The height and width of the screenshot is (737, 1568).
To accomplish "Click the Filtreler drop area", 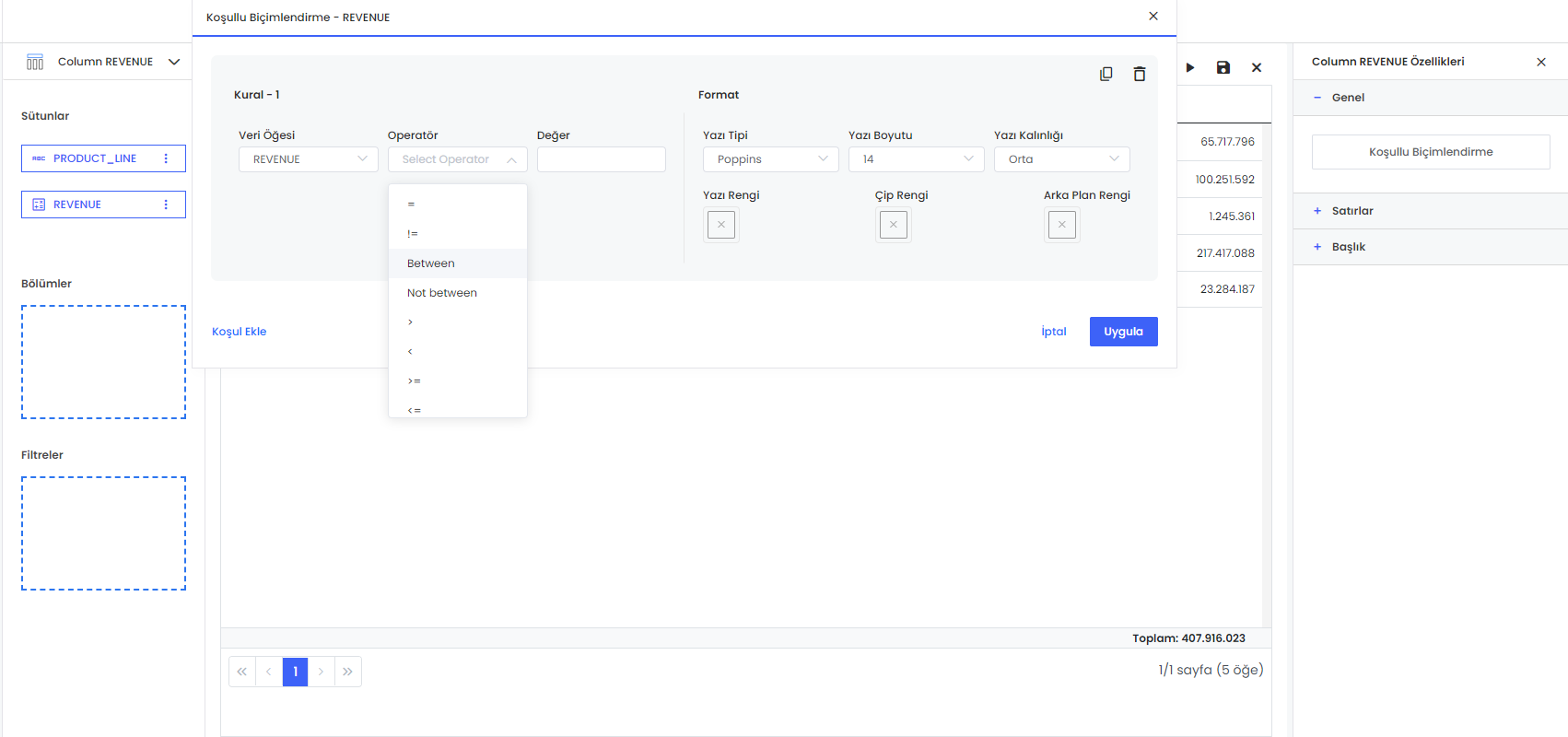I will (103, 533).
